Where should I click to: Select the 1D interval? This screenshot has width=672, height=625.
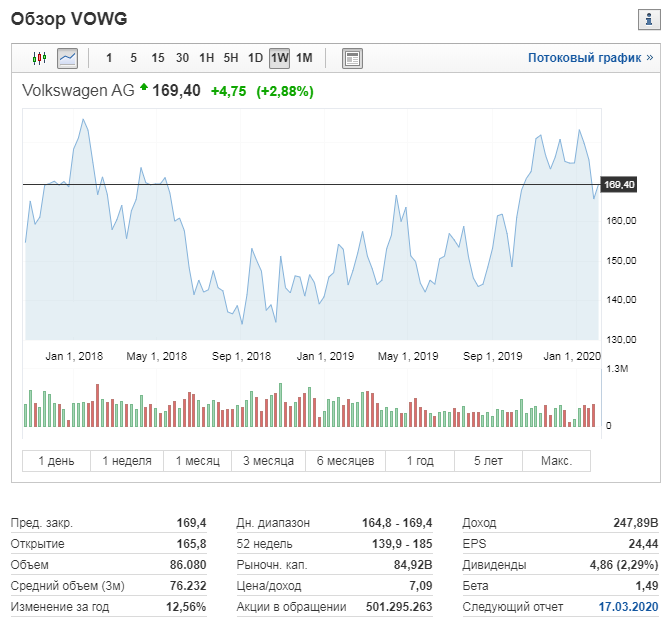(255, 58)
